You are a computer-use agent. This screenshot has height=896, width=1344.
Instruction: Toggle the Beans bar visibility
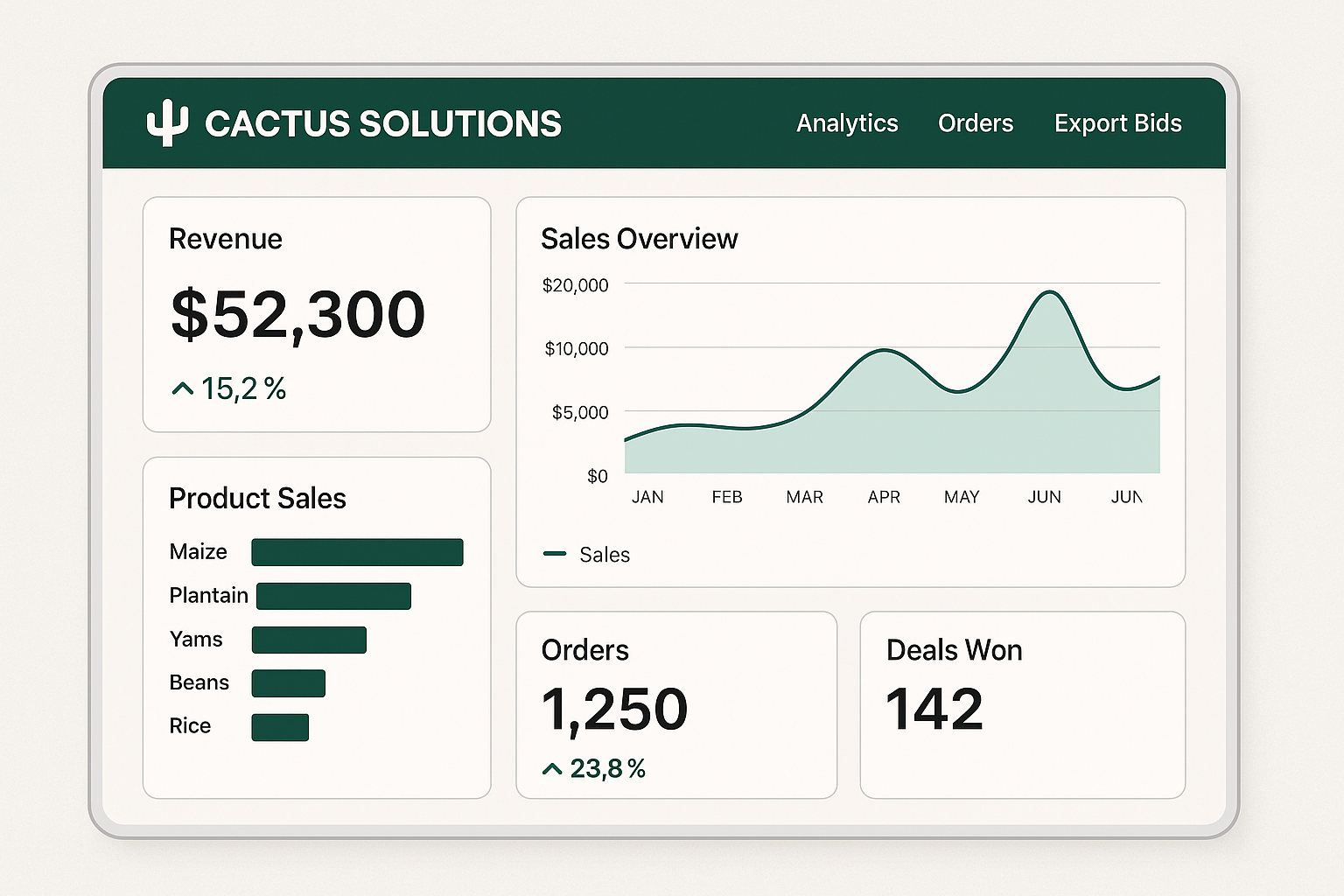click(x=288, y=683)
